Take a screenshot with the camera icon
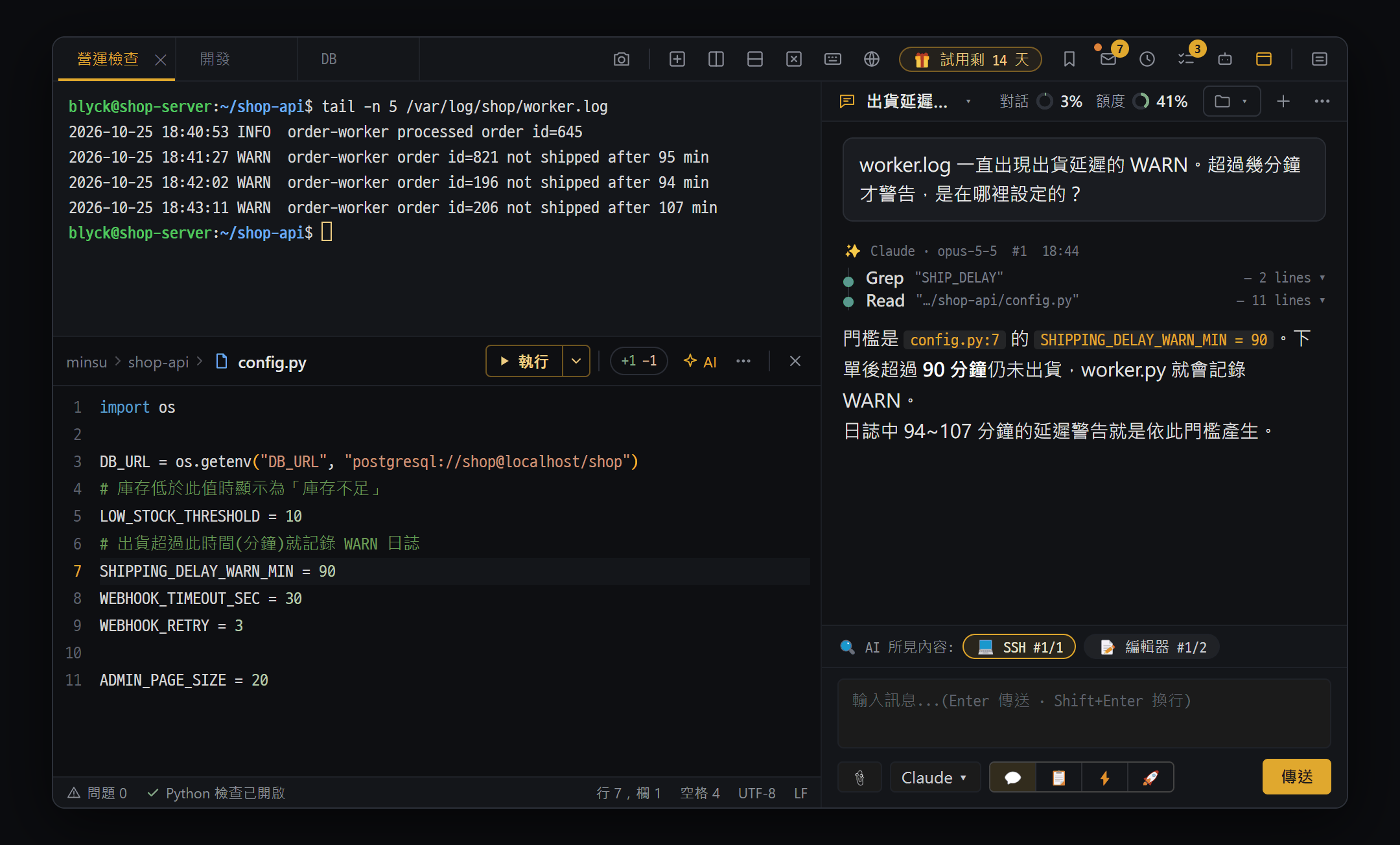 tap(621, 60)
